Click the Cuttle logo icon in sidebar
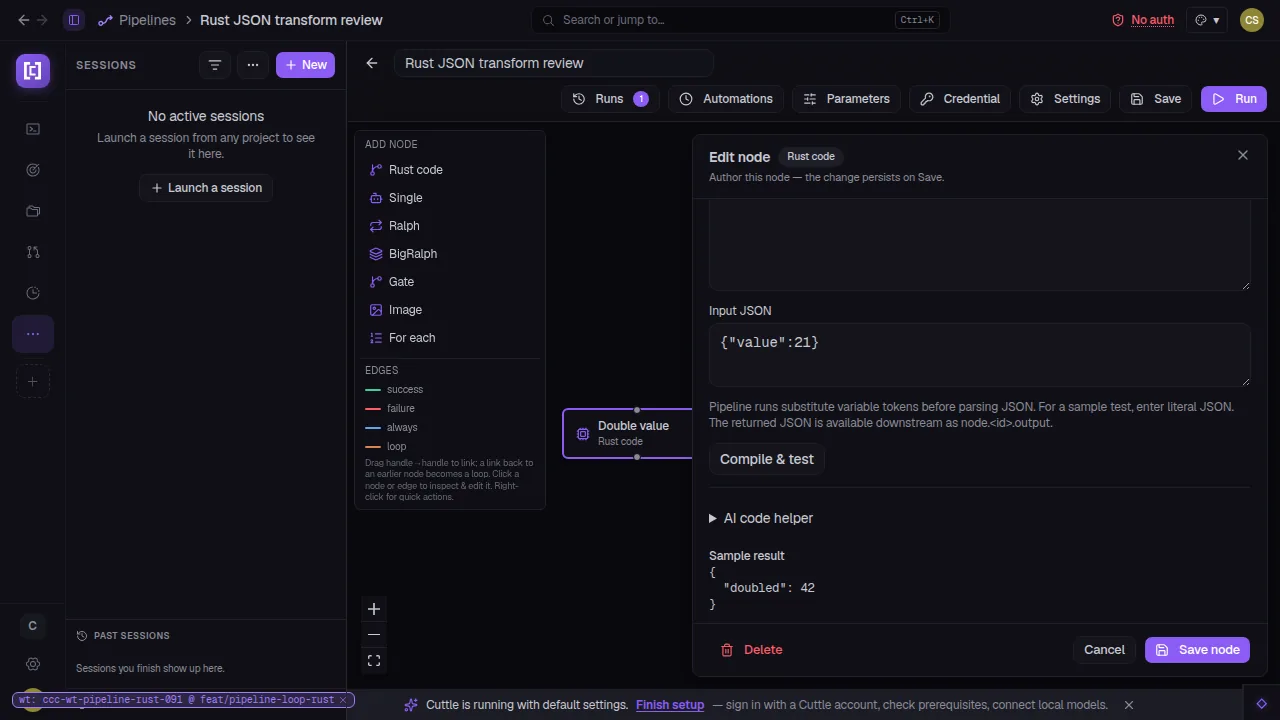 tap(33, 71)
